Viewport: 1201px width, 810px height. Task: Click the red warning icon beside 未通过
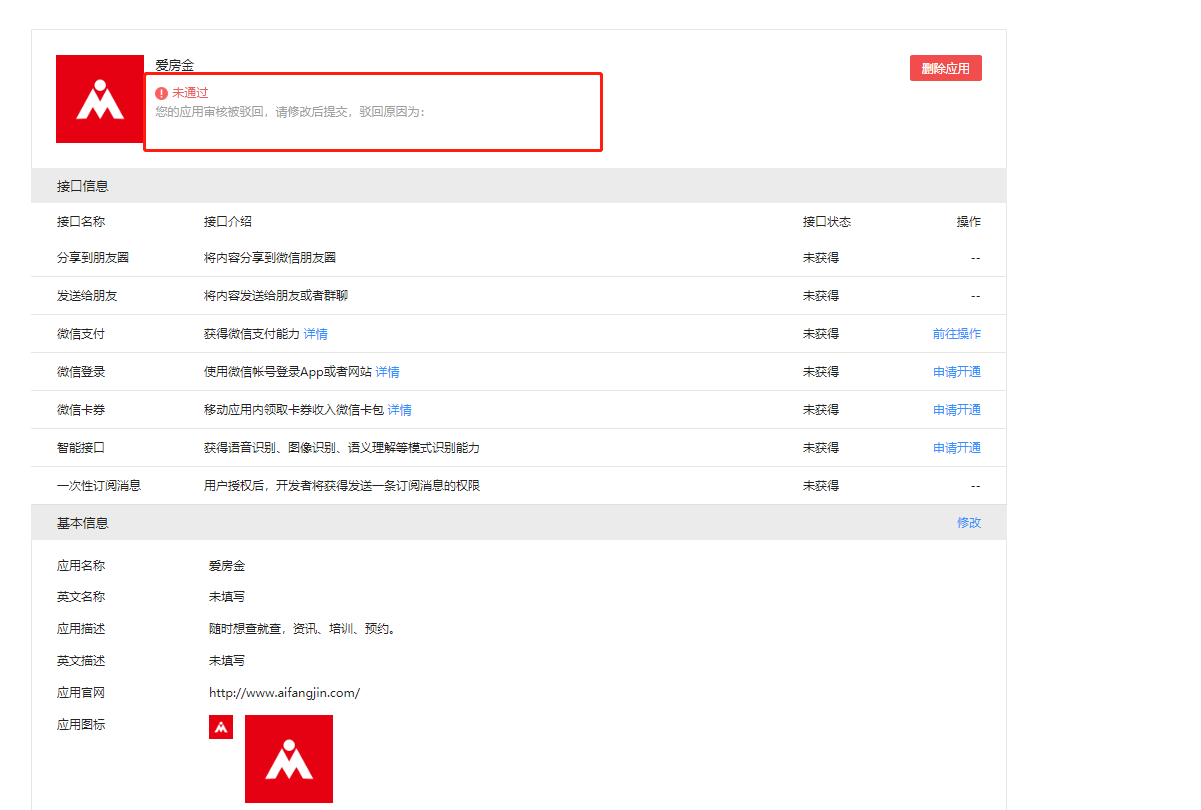pyautogui.click(x=162, y=92)
